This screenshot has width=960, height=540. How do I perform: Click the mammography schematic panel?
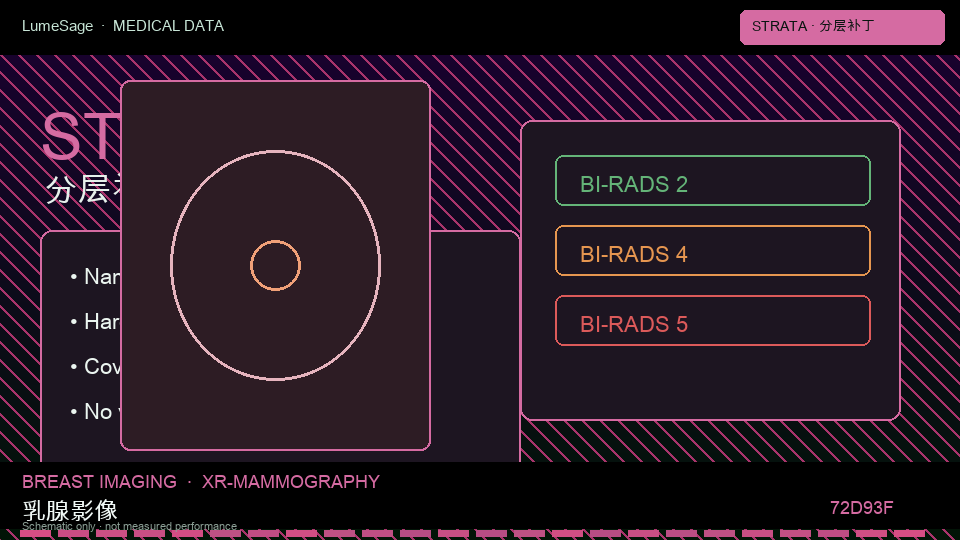click(276, 265)
